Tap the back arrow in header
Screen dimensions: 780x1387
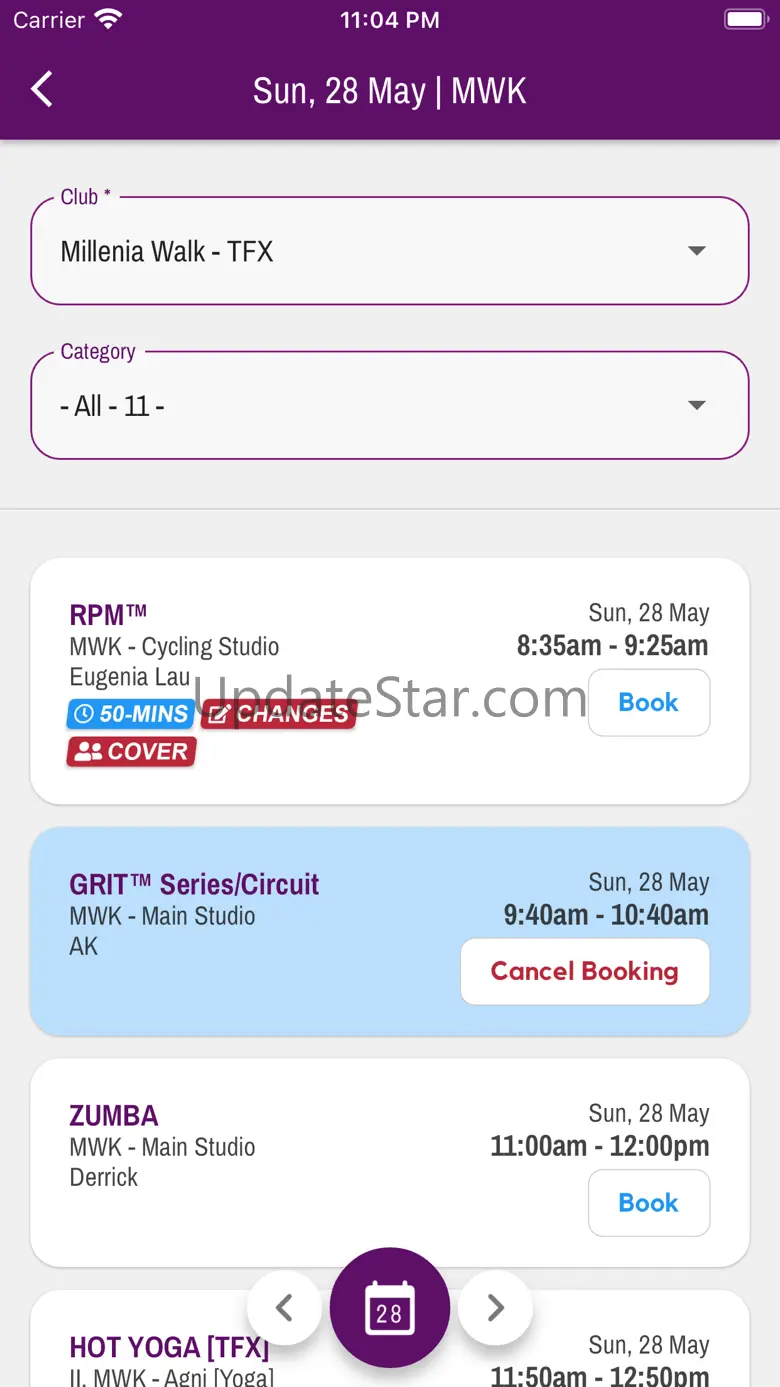coord(41,90)
